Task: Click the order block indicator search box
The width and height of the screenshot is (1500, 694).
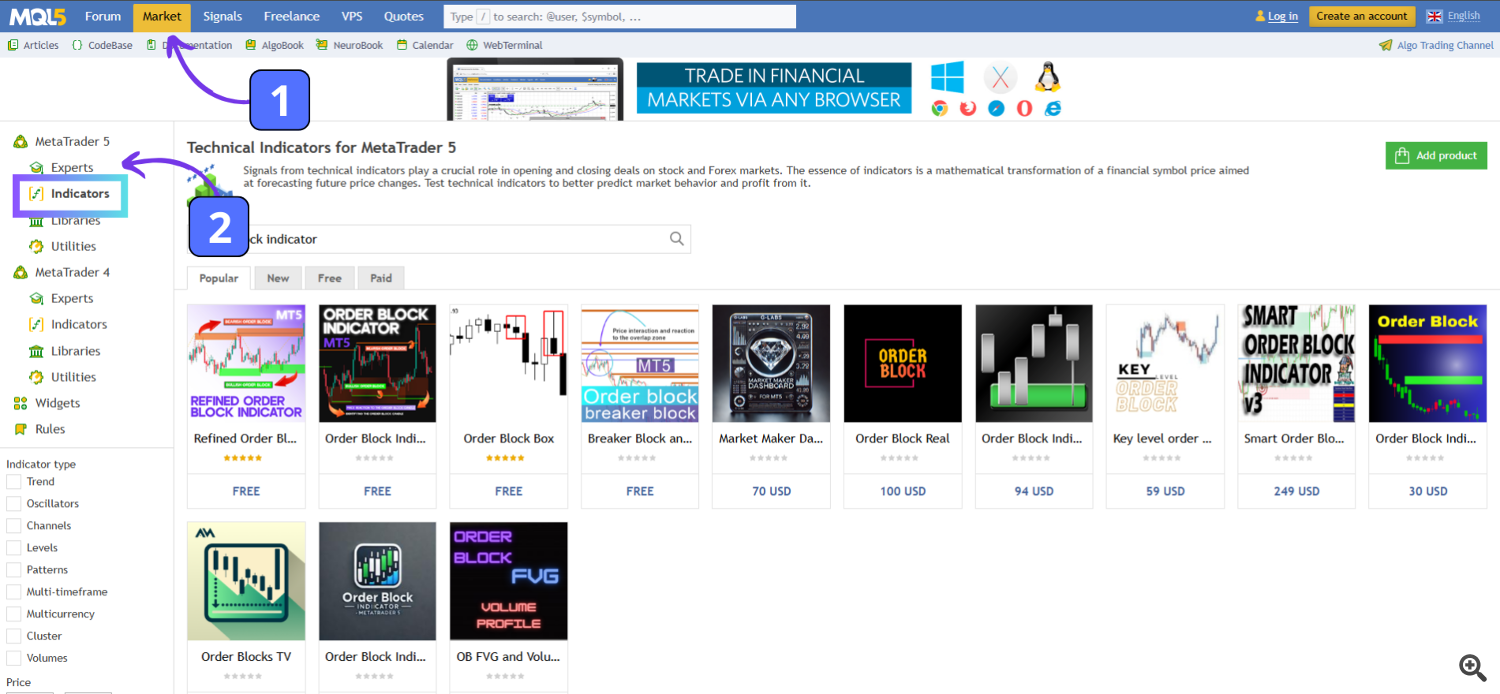Action: (439, 239)
